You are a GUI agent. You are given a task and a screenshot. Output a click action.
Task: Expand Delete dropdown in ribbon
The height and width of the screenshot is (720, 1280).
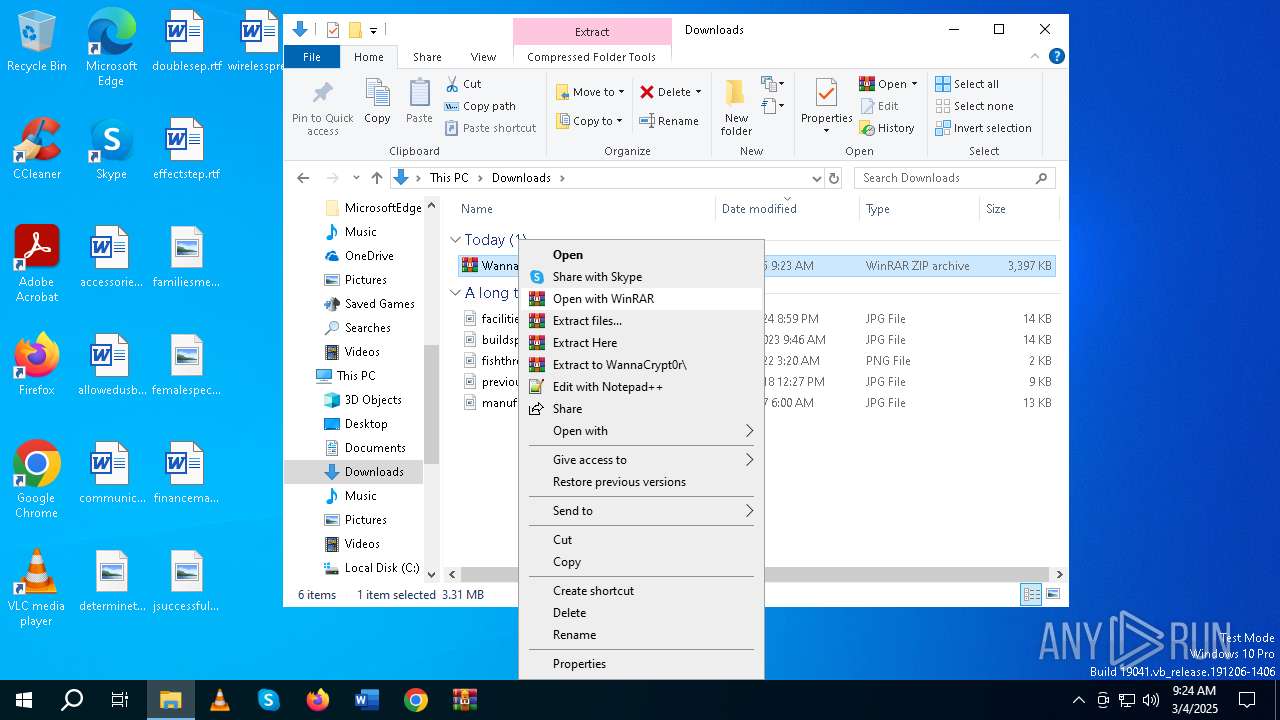point(698,92)
